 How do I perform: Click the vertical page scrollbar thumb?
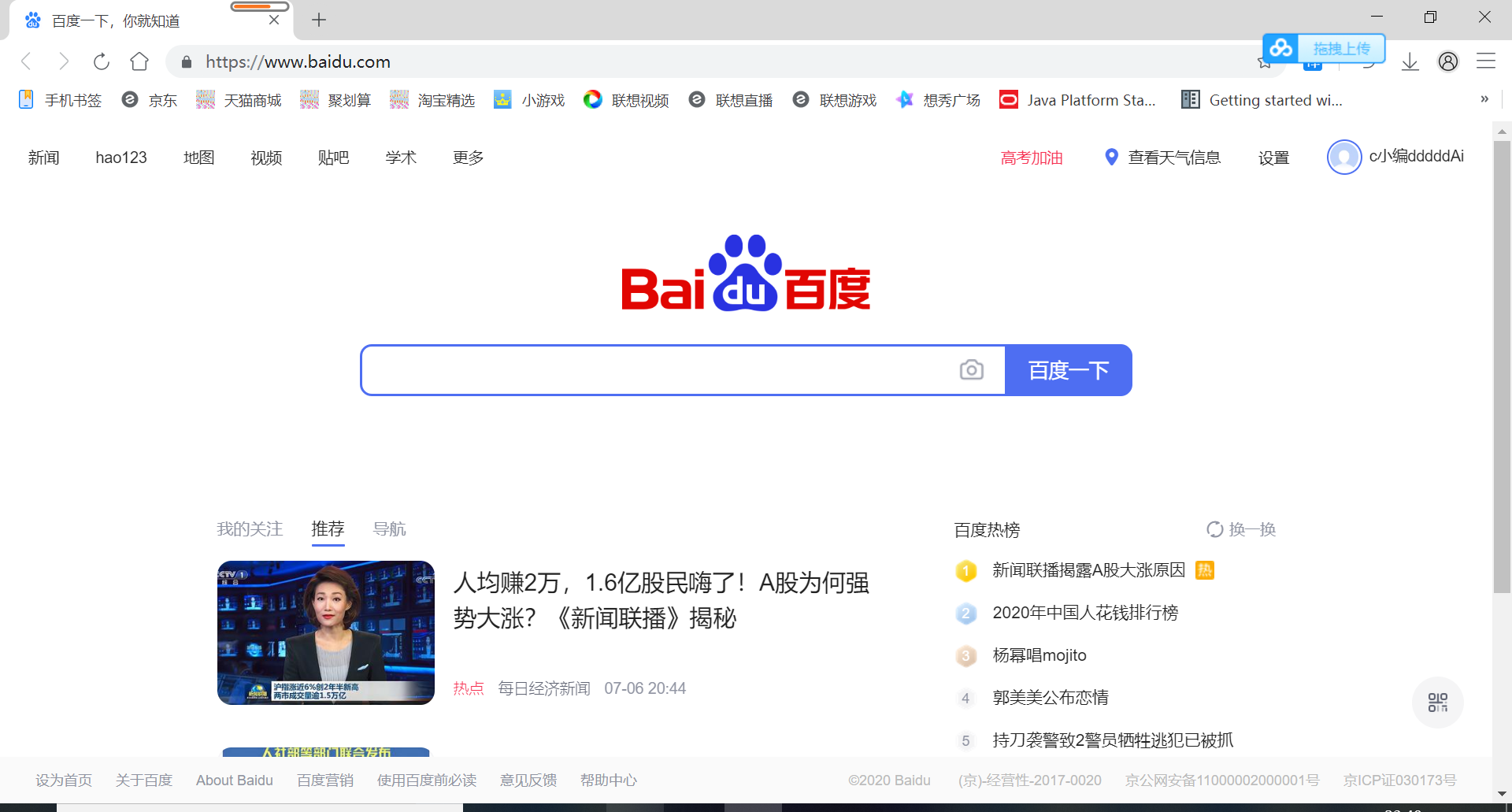[x=1502, y=366]
